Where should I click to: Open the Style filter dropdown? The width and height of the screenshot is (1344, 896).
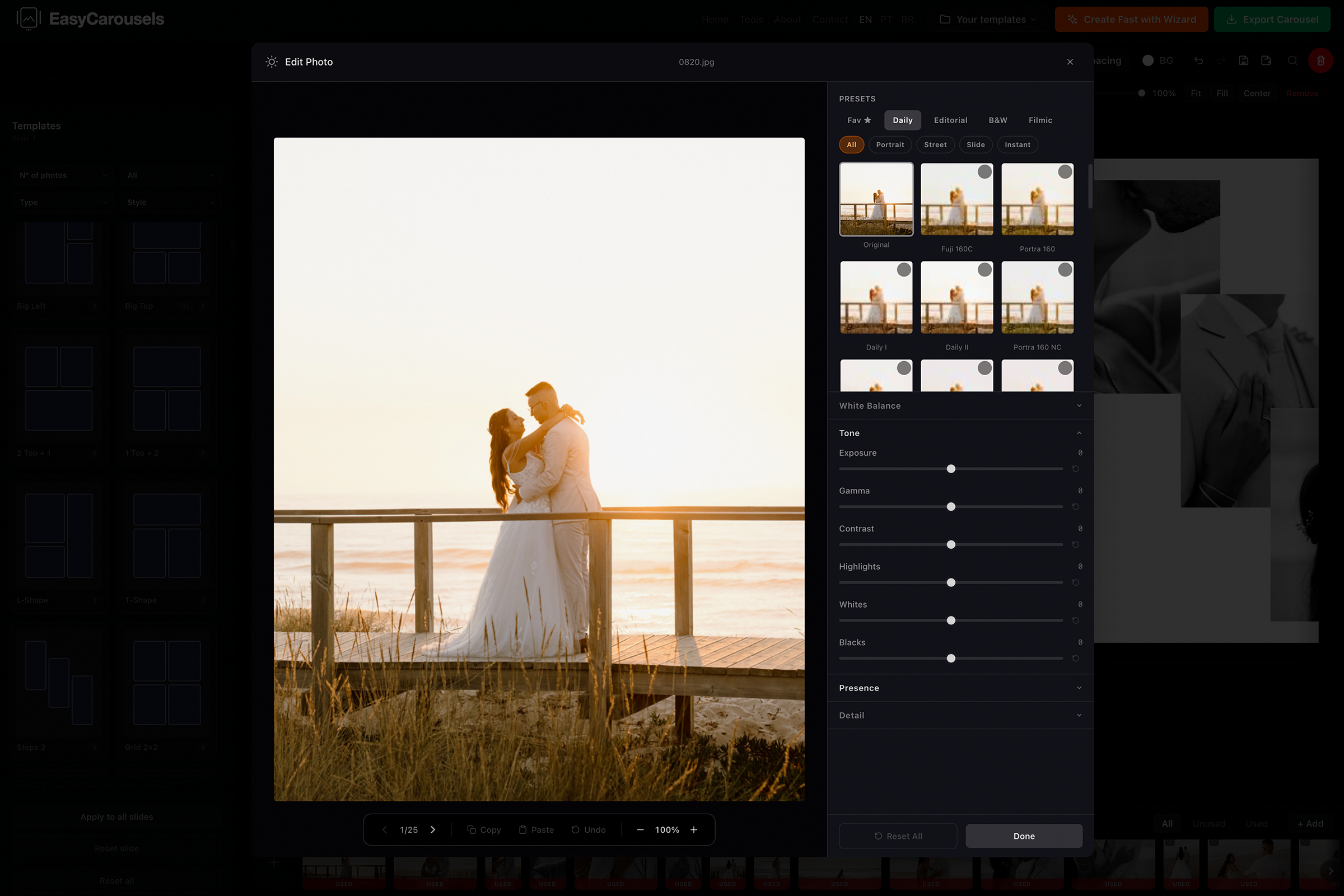(170, 202)
